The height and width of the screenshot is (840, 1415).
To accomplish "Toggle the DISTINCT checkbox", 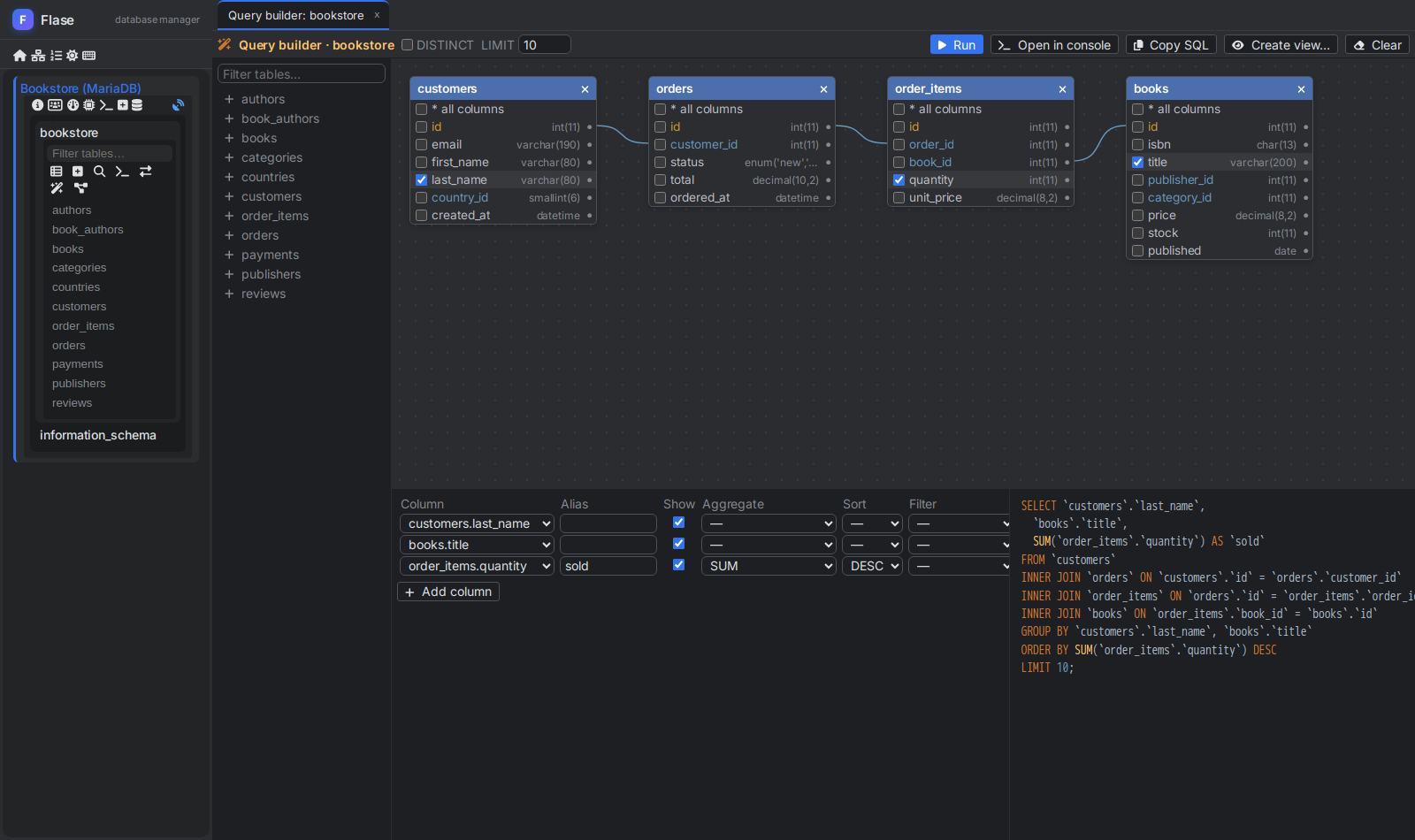I will click(x=408, y=45).
